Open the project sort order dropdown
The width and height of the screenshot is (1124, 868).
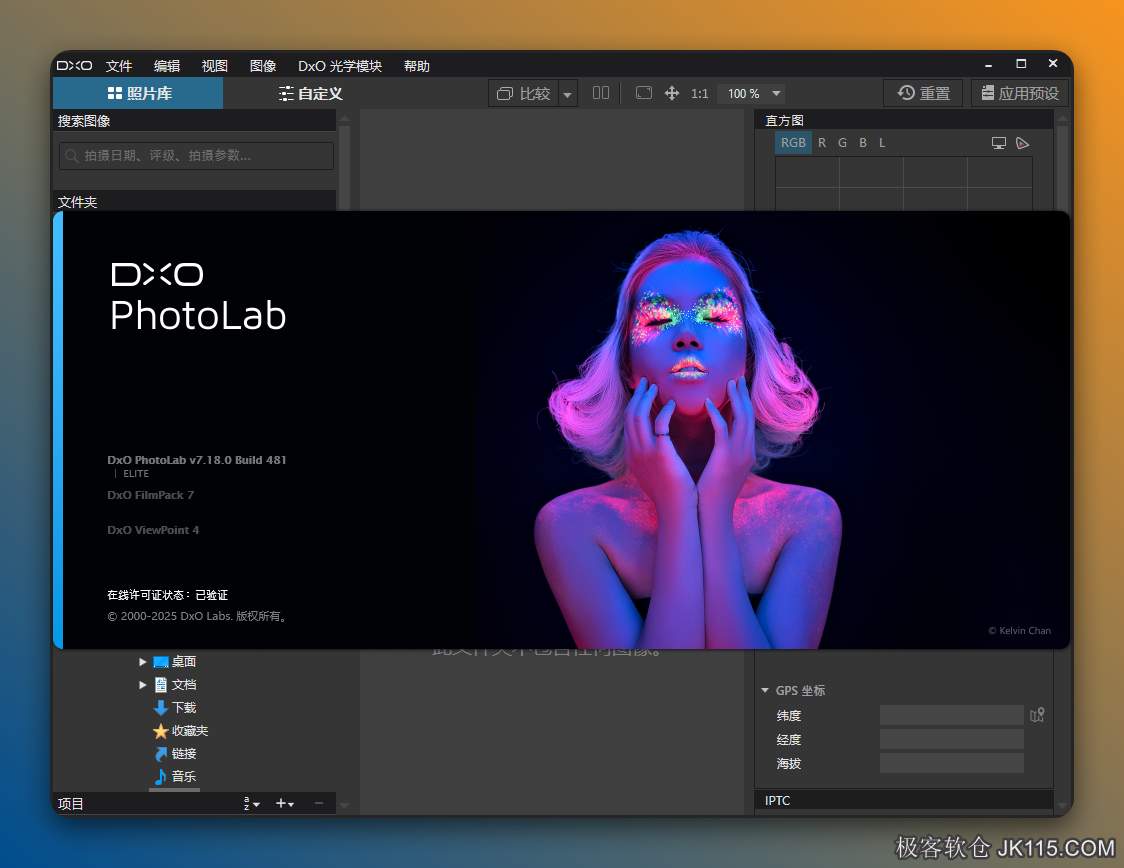pos(251,803)
